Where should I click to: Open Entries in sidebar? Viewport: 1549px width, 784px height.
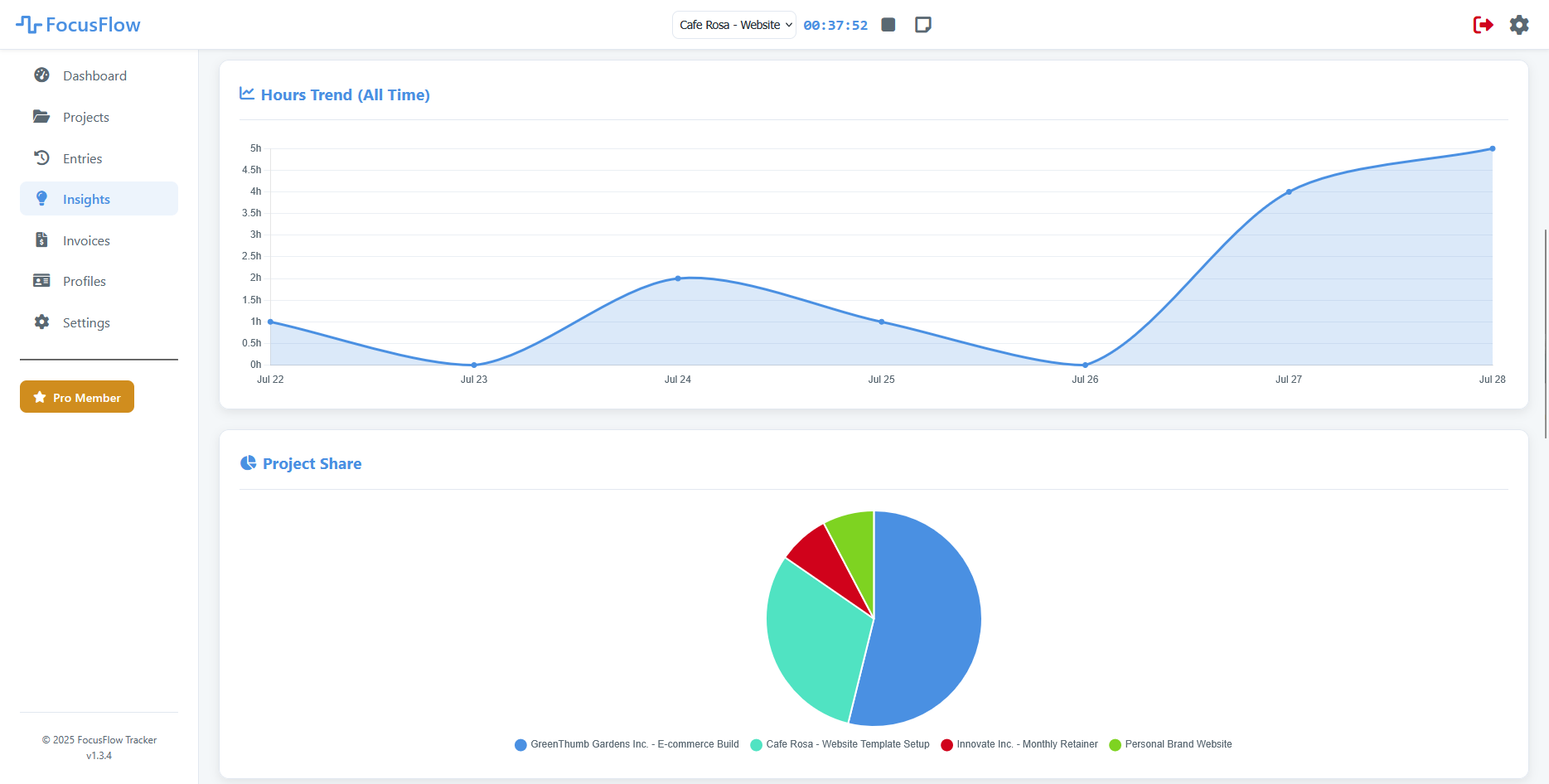coord(99,158)
